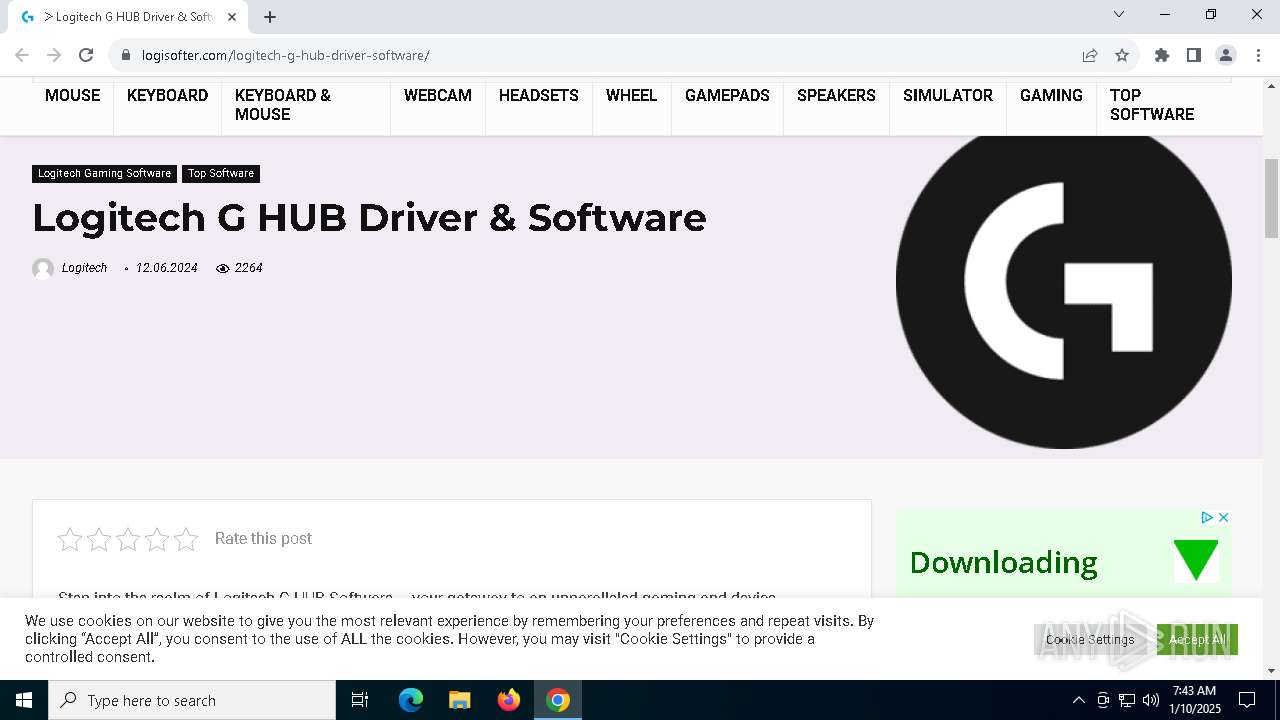View site information padlock icon
This screenshot has width=1280, height=720.
click(x=126, y=55)
